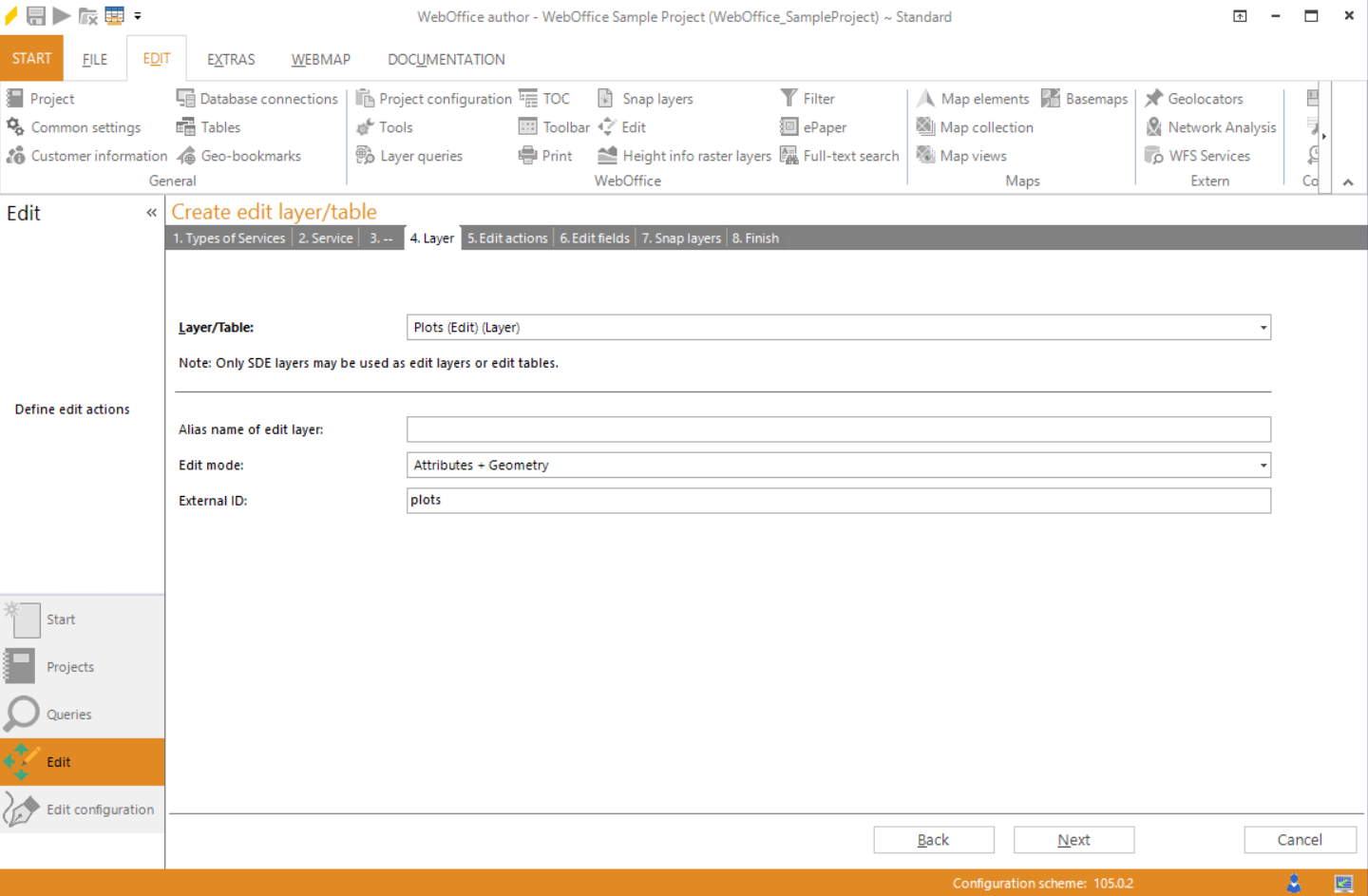Open the Basemaps configuration
The image size is (1368, 896).
point(1094,98)
